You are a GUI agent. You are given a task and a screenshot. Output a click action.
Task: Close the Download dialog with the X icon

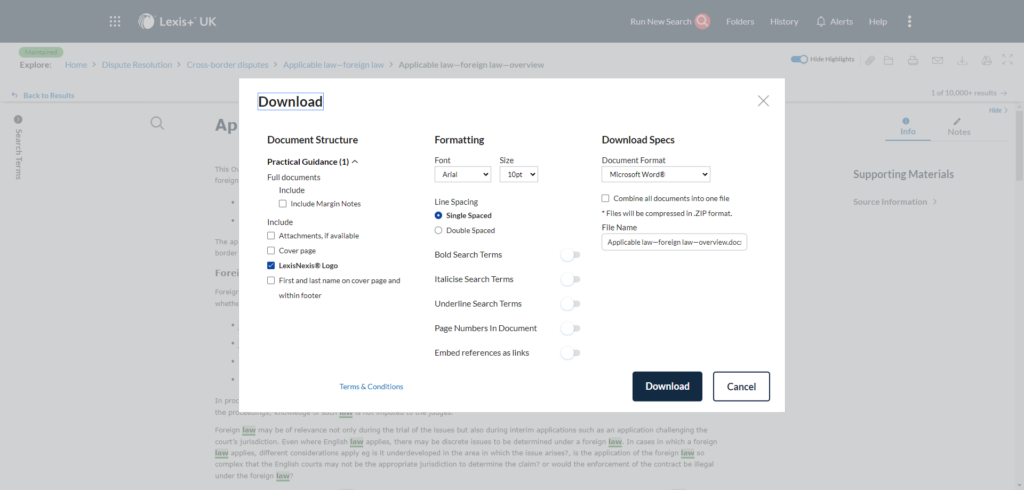tap(763, 101)
